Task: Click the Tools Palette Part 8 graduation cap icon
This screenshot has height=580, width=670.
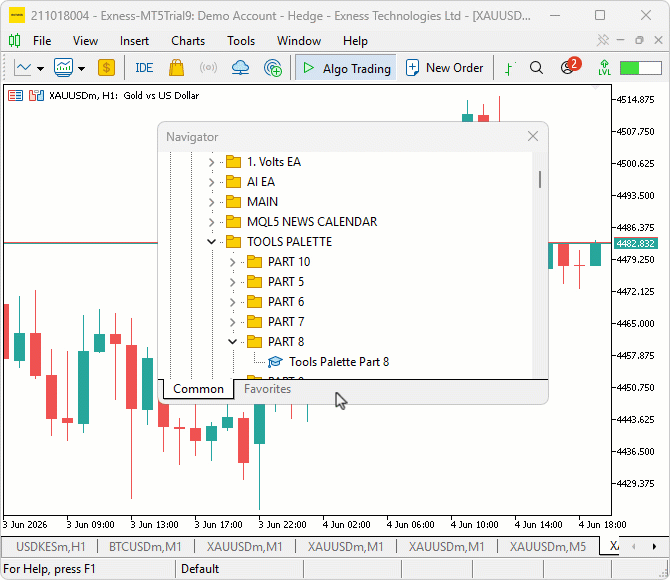Action: point(275,362)
